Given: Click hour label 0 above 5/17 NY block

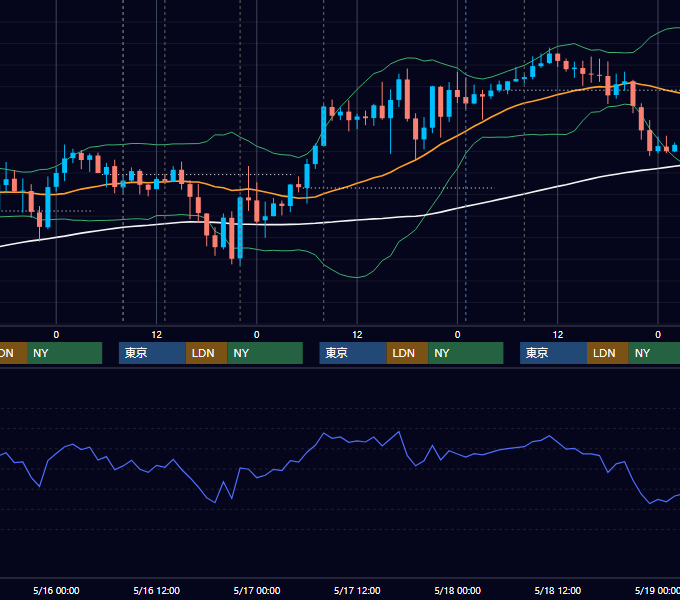Looking at the screenshot, I should coord(458,335).
